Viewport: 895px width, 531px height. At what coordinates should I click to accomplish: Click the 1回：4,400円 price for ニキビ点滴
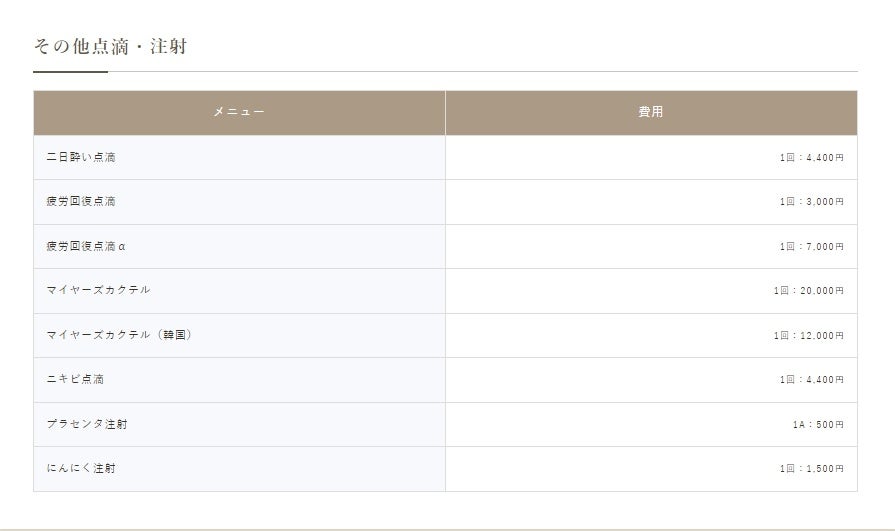[x=812, y=380]
